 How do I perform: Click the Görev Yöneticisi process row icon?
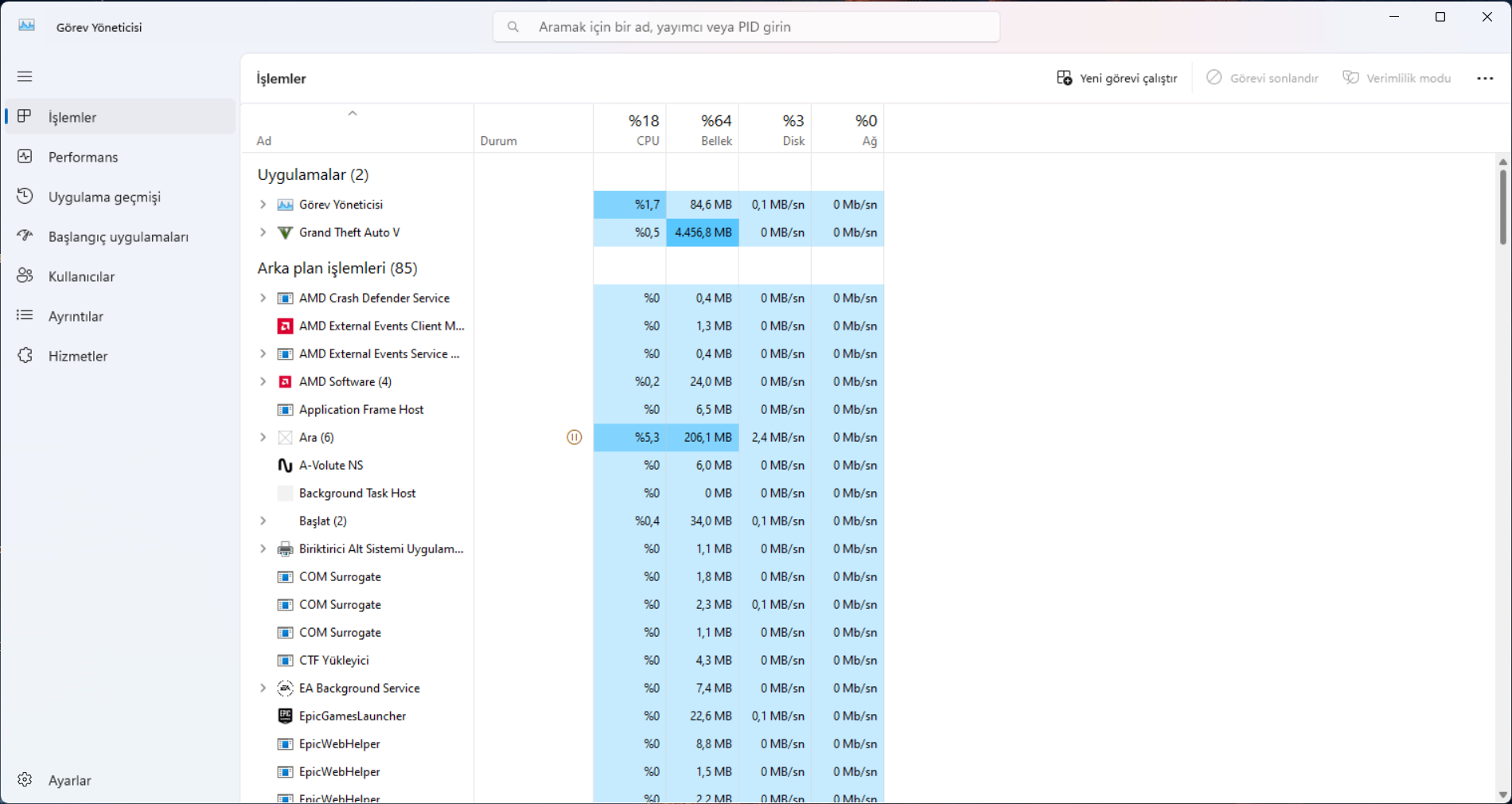click(x=285, y=205)
